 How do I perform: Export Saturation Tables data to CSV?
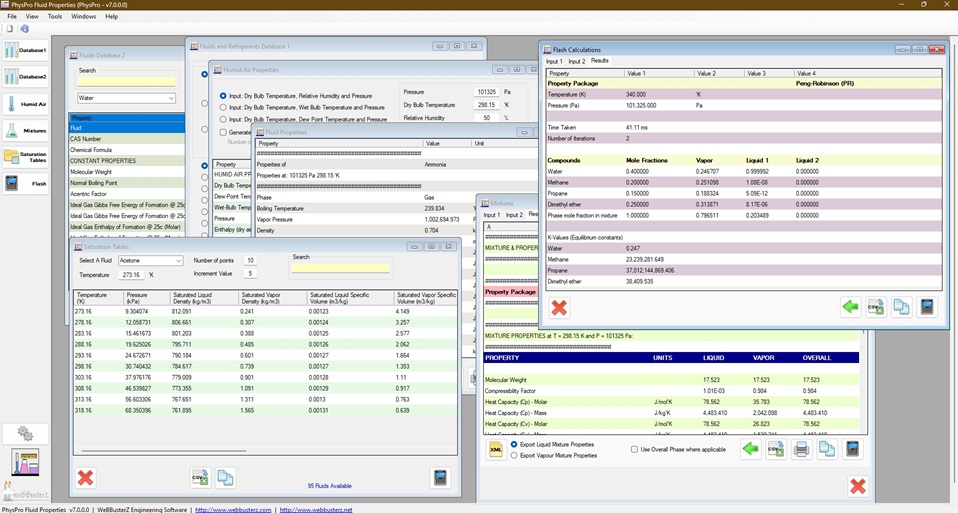(x=200, y=478)
